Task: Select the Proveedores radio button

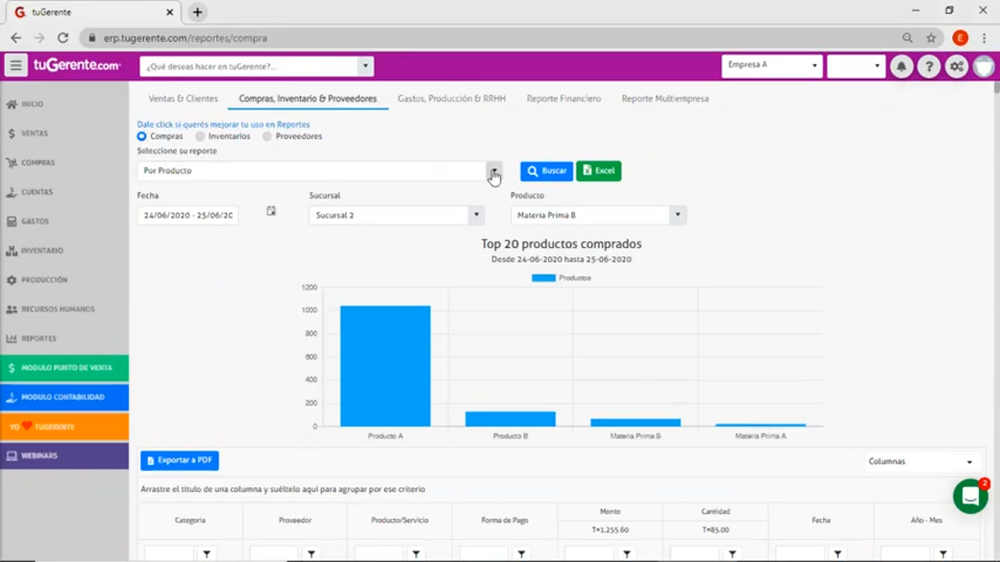Action: [x=267, y=137]
